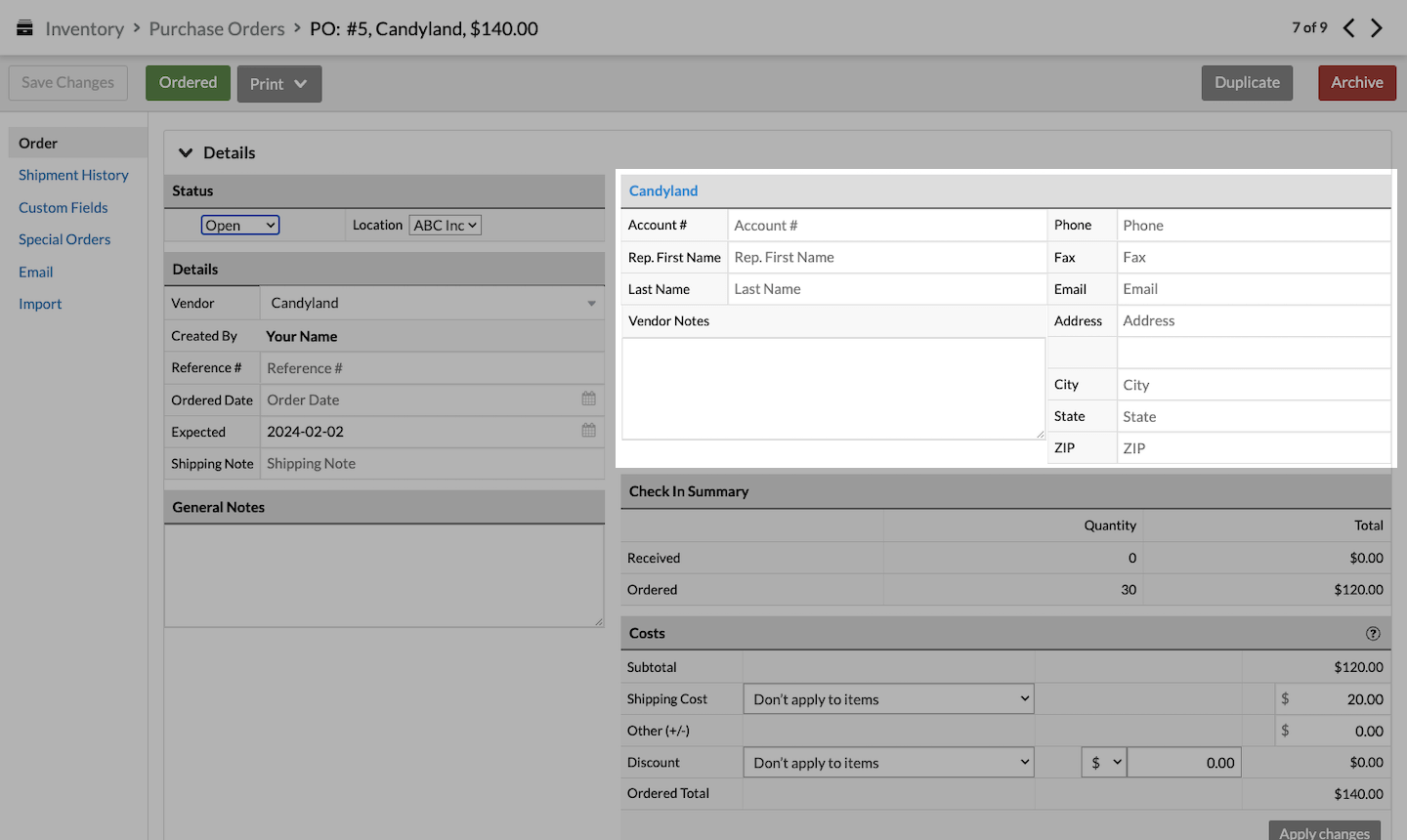Viewport: 1407px width, 840px height.
Task: Go to the next purchase order arrow
Action: (1378, 28)
